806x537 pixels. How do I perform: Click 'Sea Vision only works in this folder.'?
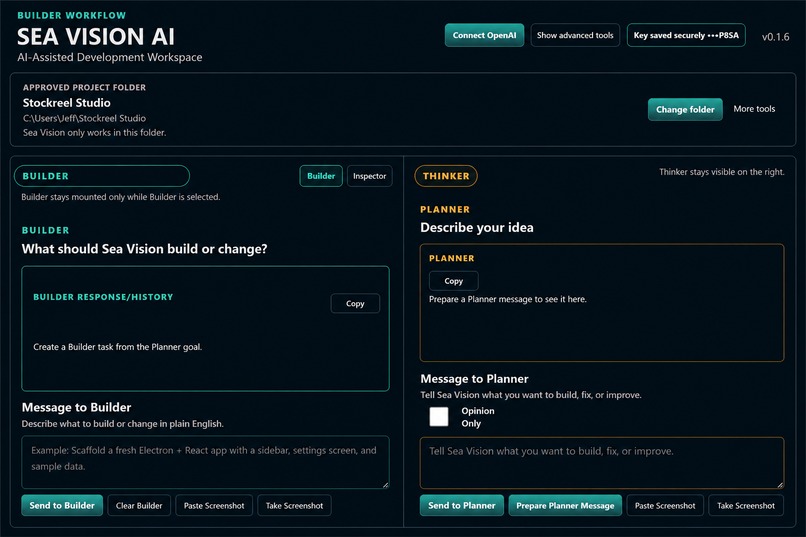click(x=94, y=133)
